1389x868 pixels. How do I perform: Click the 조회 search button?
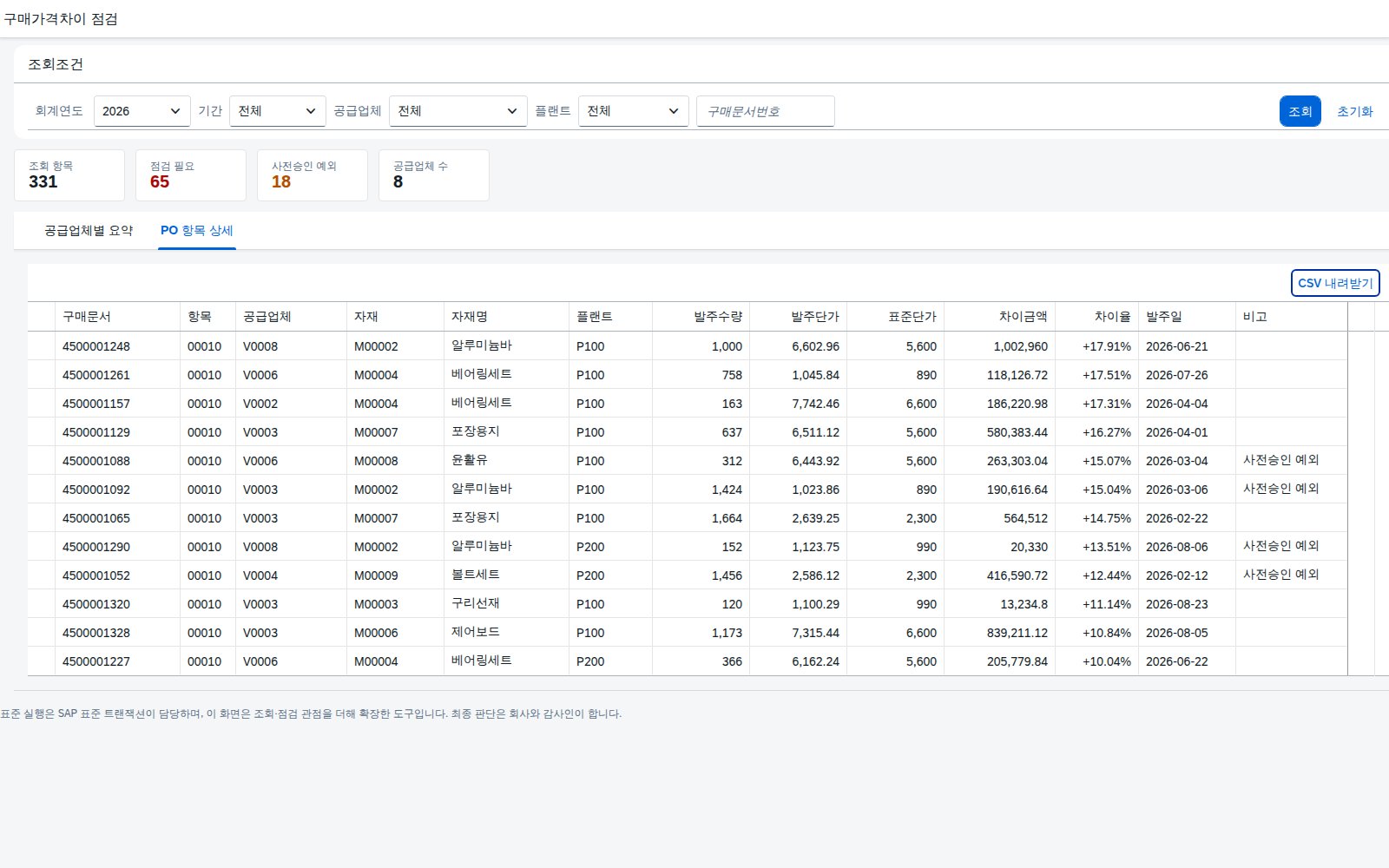pos(1300,111)
